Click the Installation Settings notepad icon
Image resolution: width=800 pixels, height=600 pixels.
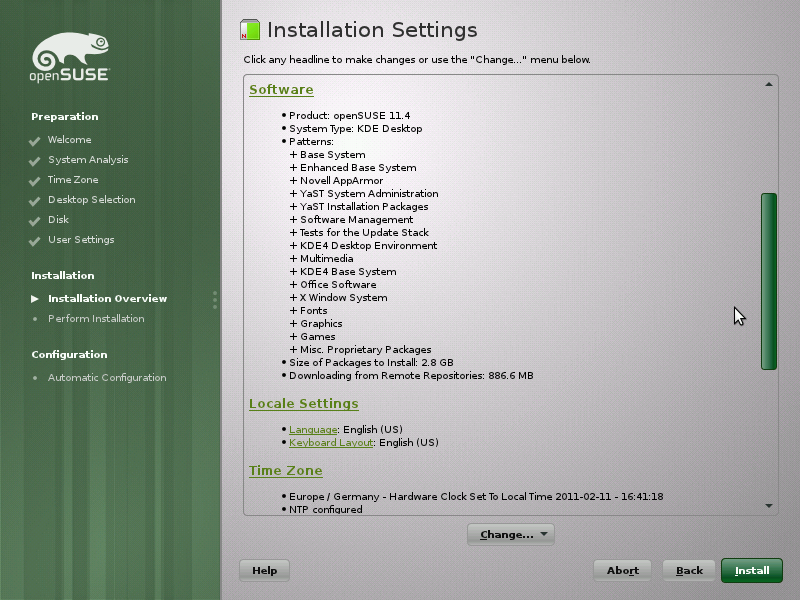coord(250,30)
